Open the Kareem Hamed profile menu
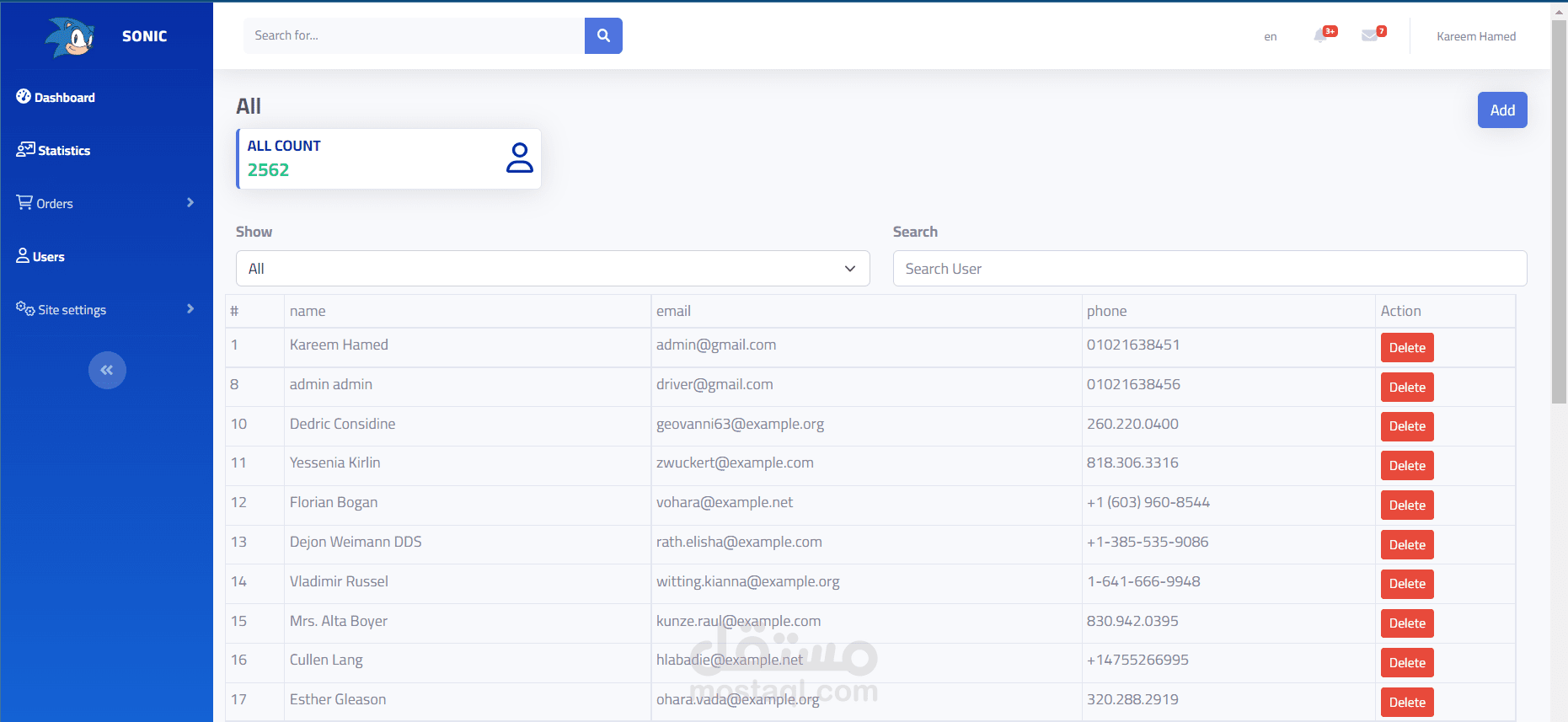 tap(1476, 36)
